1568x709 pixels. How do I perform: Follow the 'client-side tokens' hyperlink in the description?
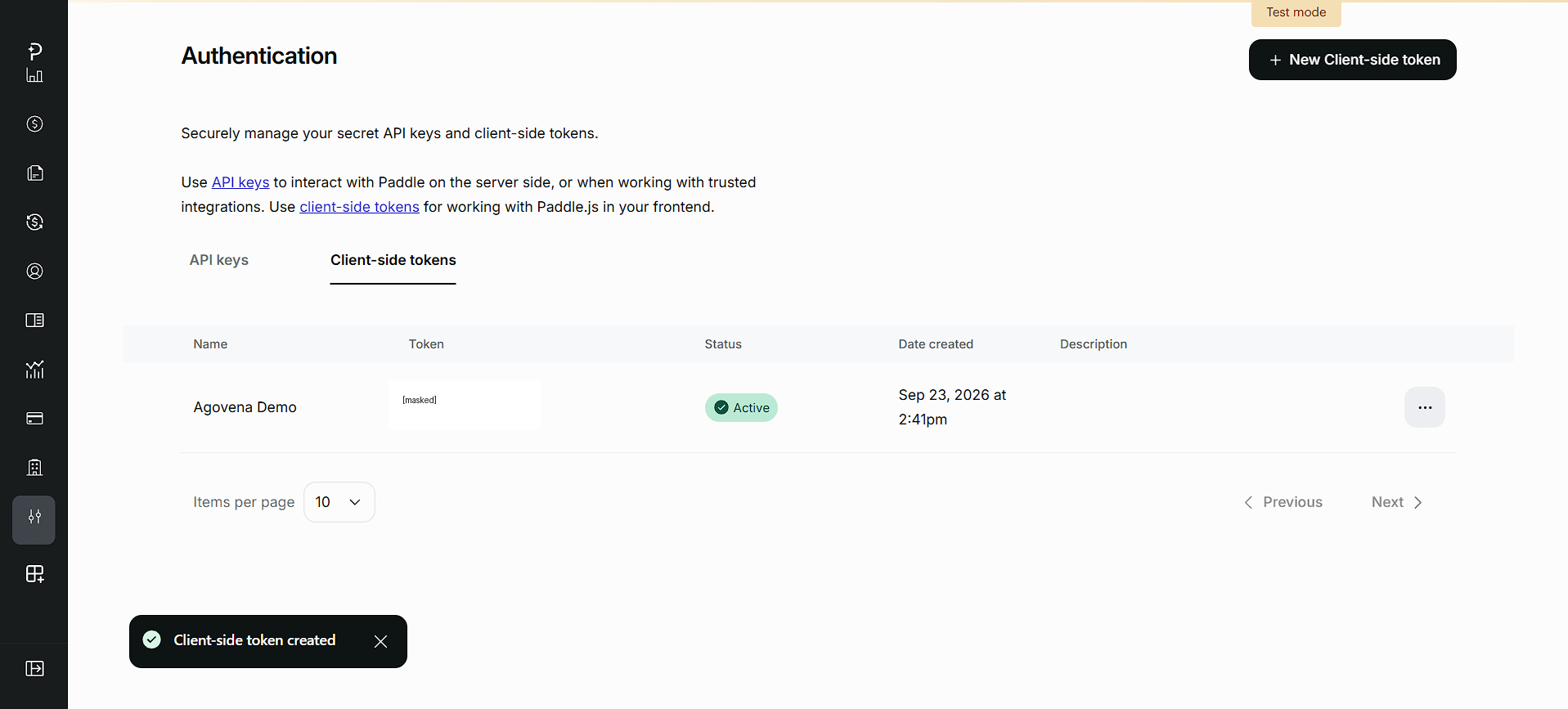(359, 207)
